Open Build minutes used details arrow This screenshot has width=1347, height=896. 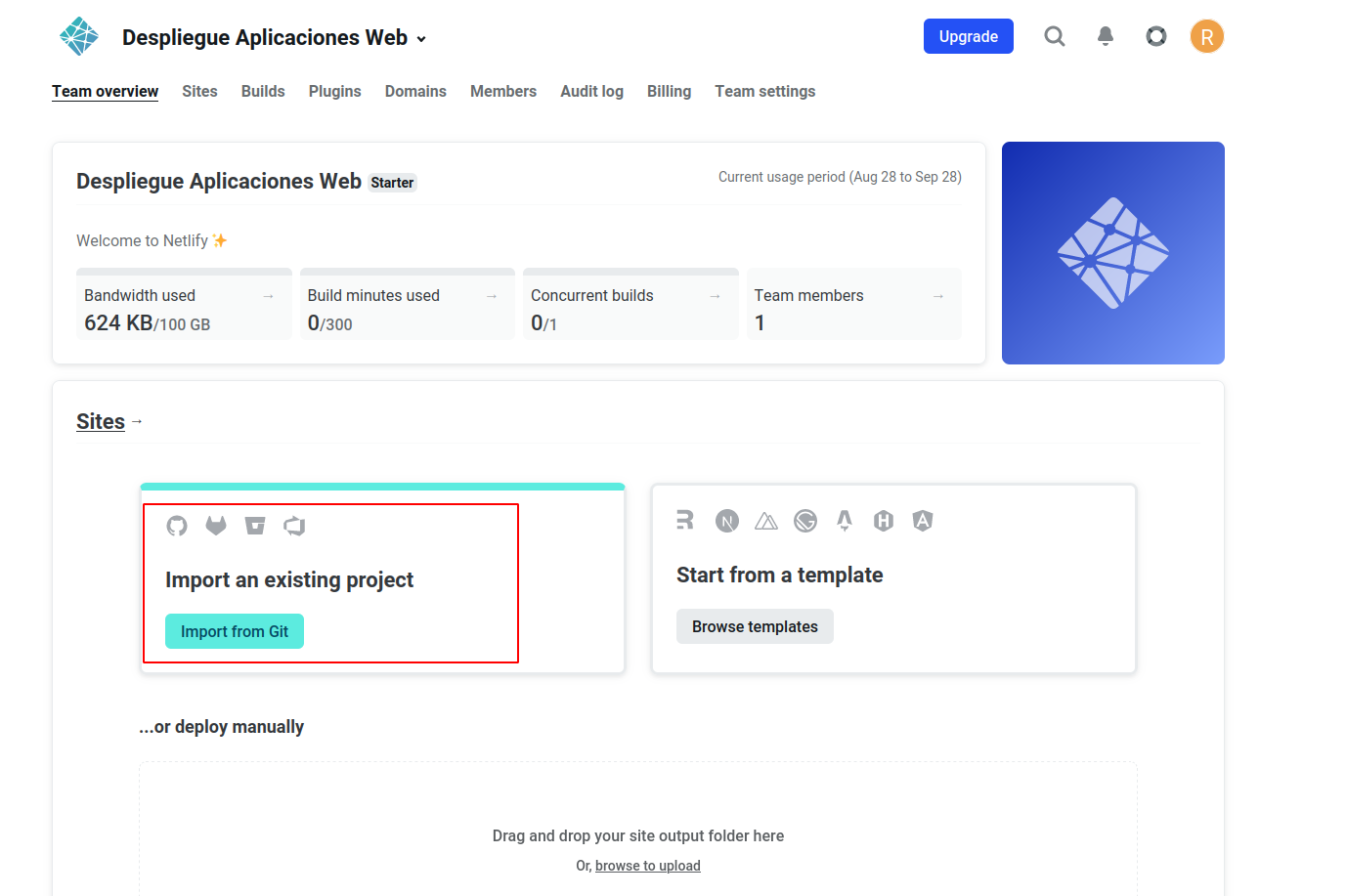point(492,296)
